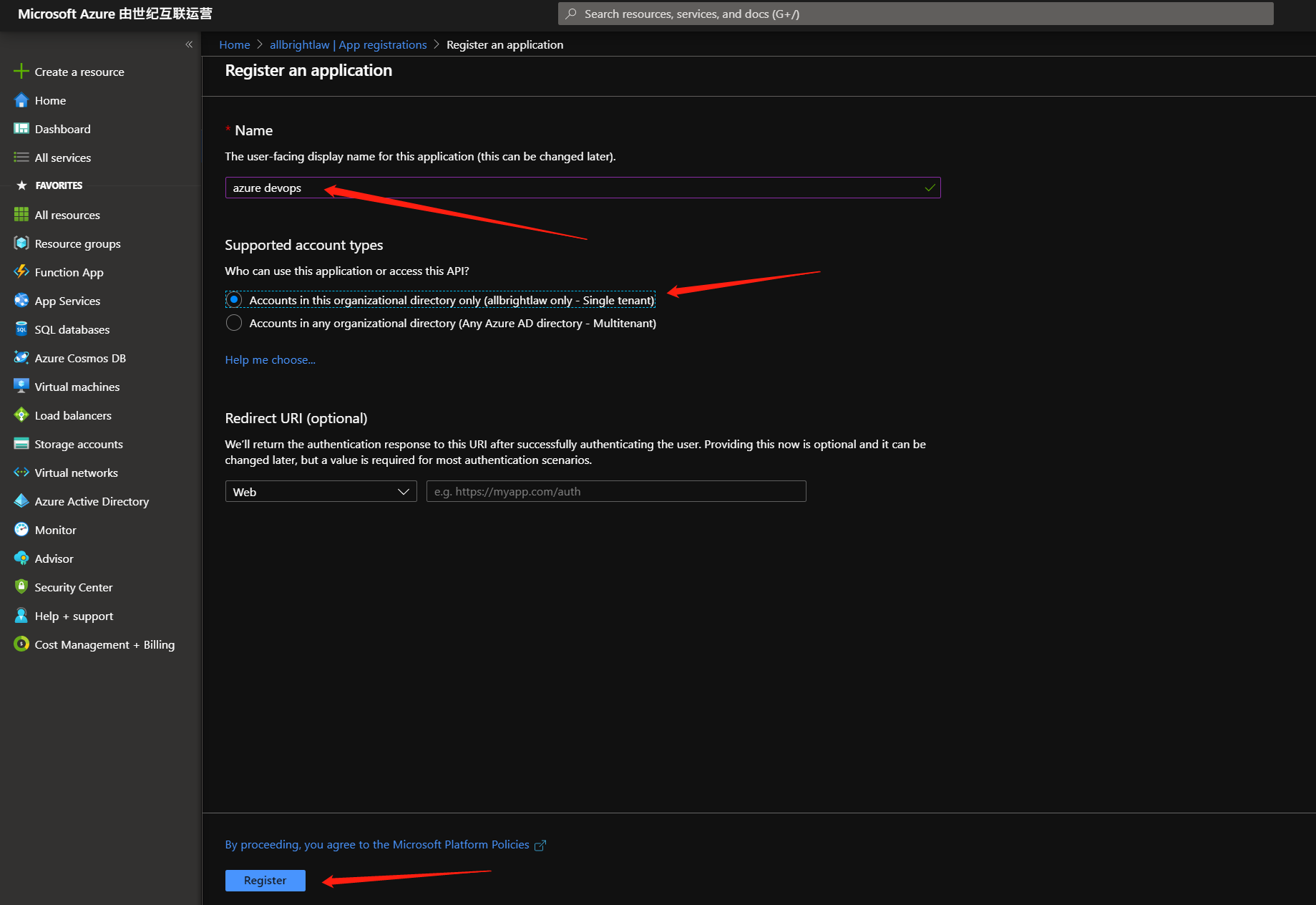Click the external link icon beside Platform Policies
The height and width of the screenshot is (905, 1316).
click(540, 846)
